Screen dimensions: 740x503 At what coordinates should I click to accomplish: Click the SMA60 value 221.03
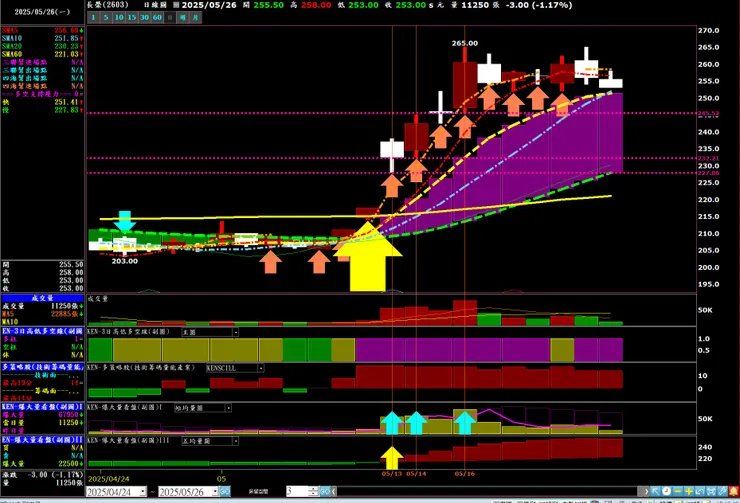pos(67,54)
